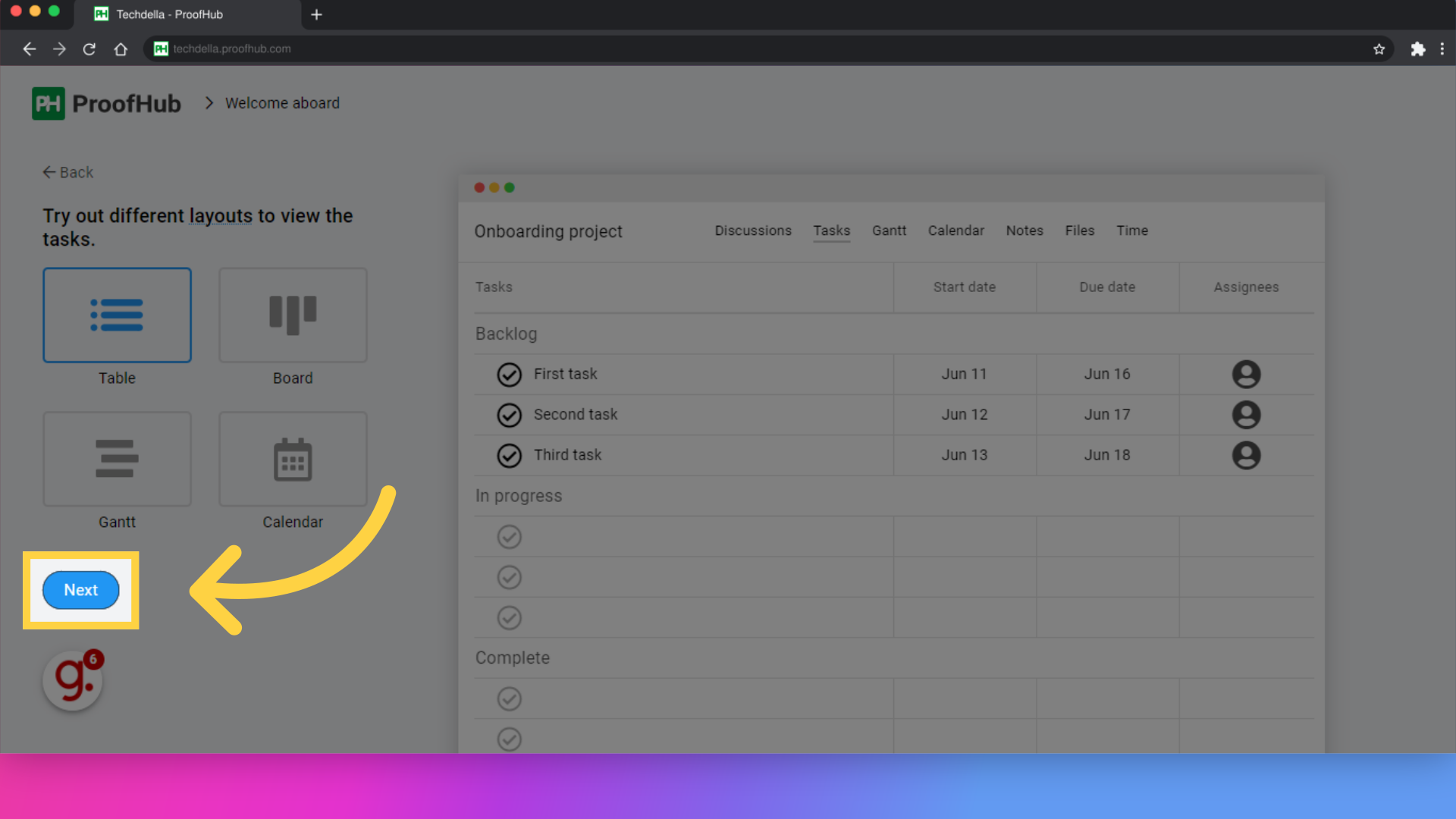Switch to the Gantt tab

click(889, 230)
